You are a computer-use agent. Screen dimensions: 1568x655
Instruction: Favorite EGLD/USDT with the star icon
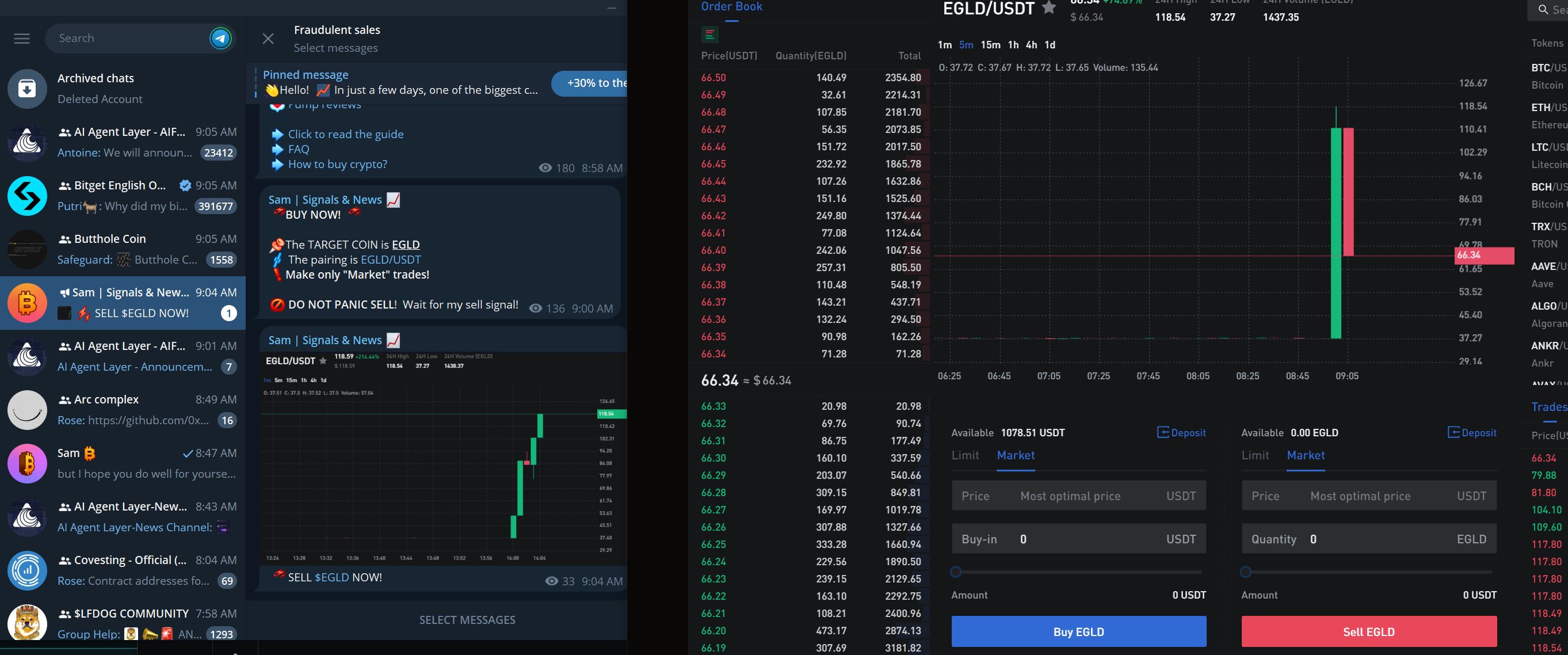click(1049, 8)
